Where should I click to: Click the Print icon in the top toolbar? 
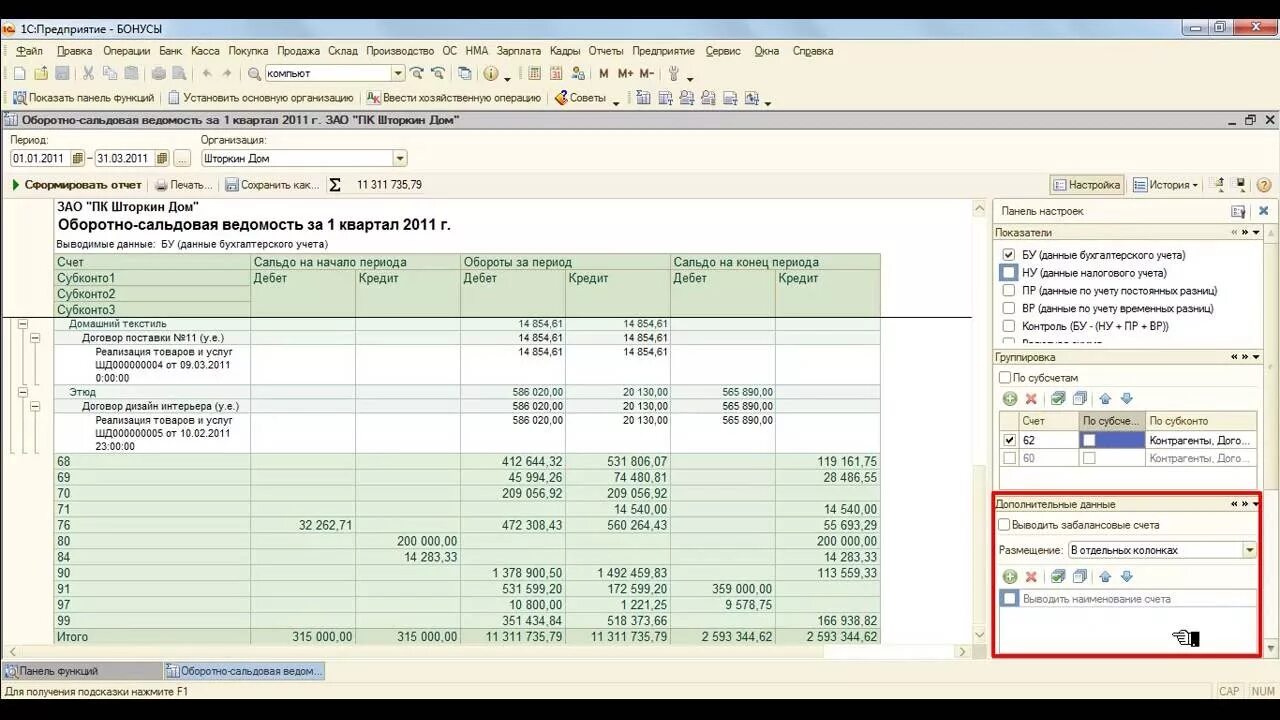(158, 73)
